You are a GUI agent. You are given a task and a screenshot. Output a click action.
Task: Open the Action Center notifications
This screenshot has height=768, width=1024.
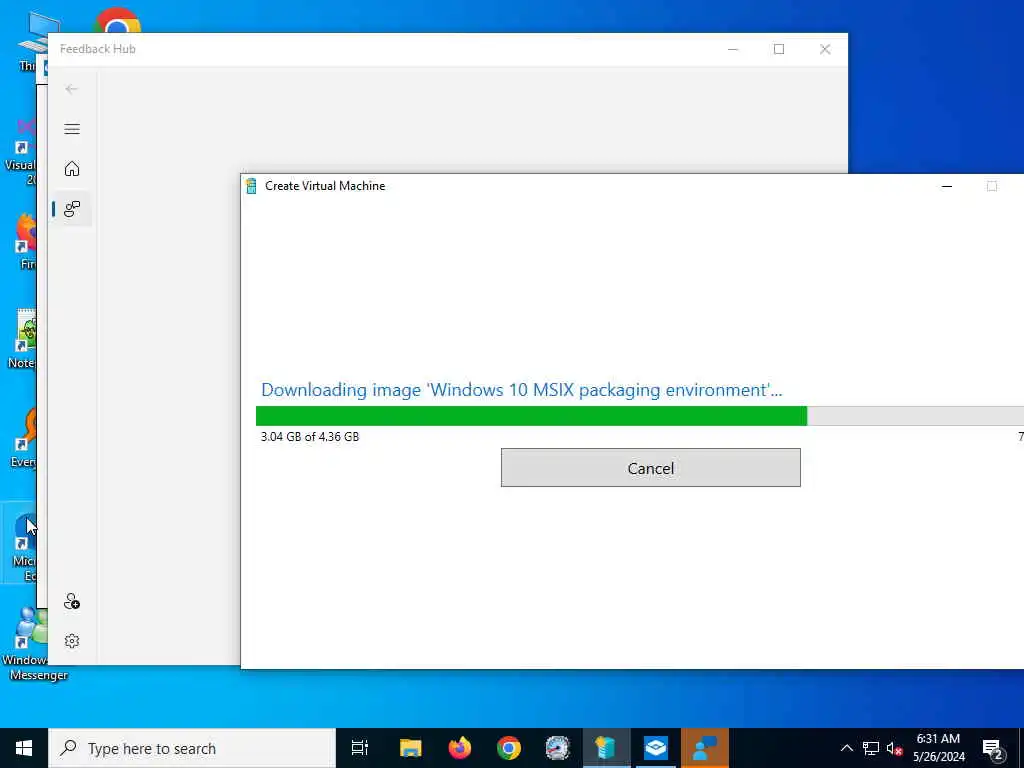tap(993, 748)
